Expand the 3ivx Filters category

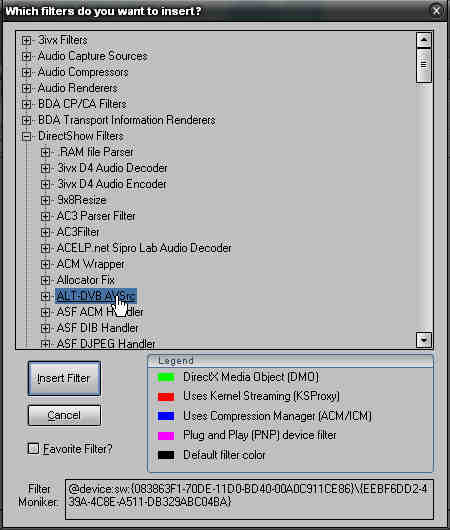pos(26,40)
